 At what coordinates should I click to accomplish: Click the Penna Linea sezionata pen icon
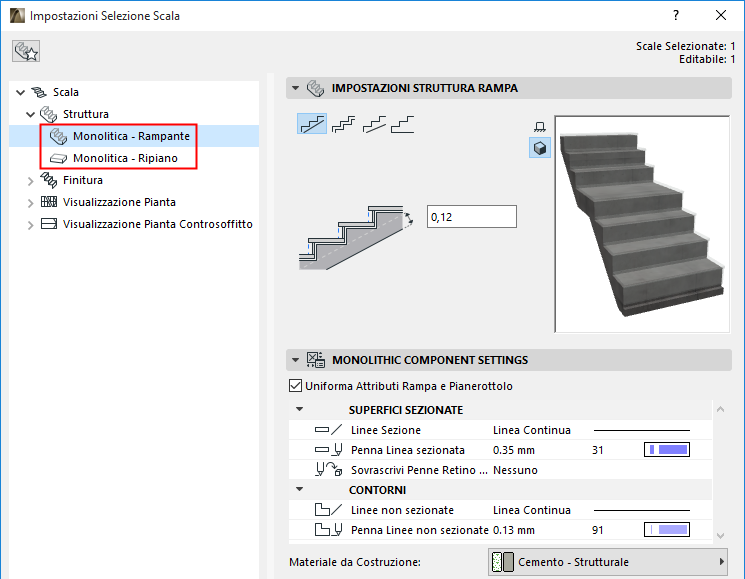point(328,450)
